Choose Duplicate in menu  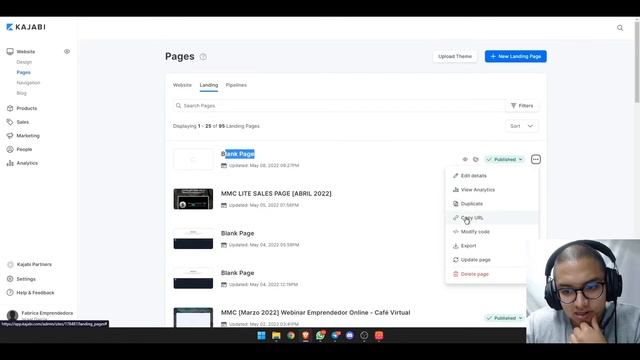click(x=471, y=204)
